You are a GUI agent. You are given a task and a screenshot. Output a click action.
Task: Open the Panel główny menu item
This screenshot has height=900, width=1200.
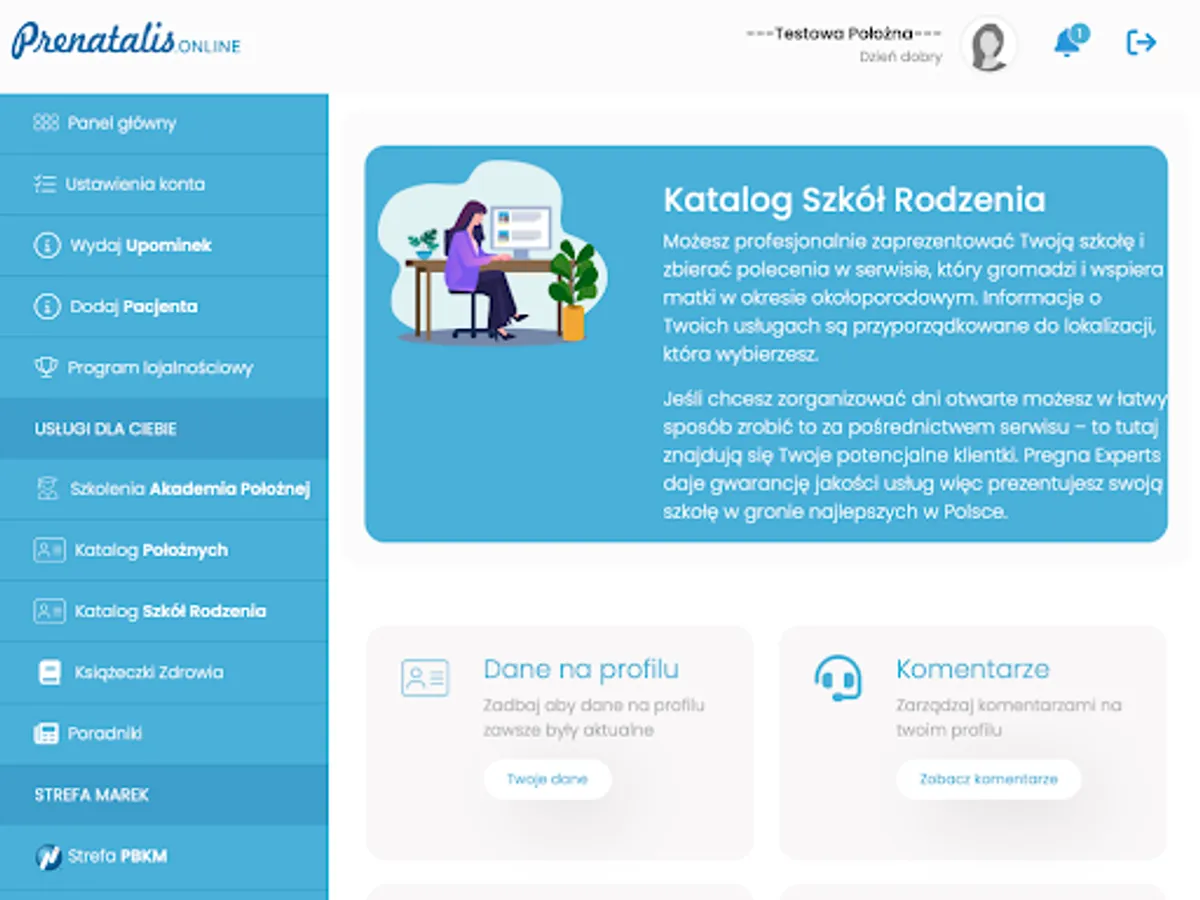(x=164, y=124)
